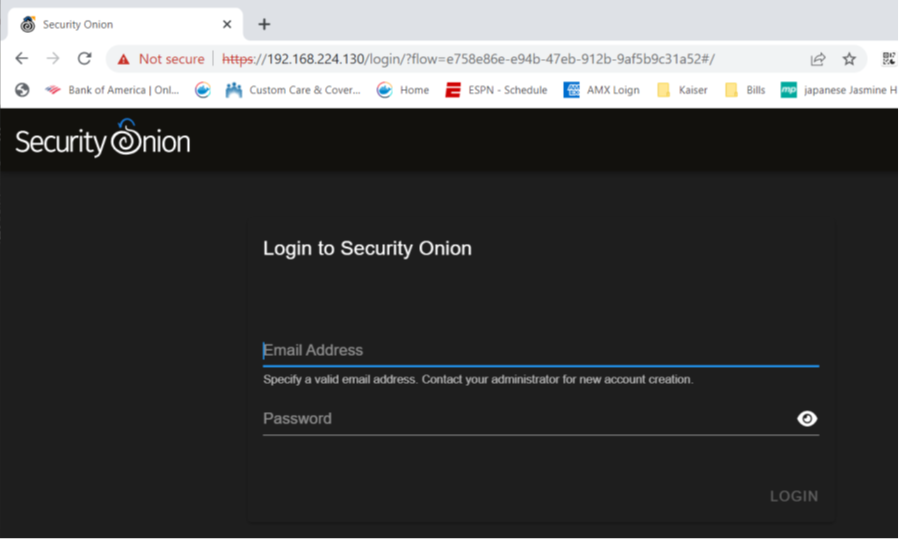Click the Specify a valid email address hint
Screen dimensions: 899x539
click(x=478, y=380)
